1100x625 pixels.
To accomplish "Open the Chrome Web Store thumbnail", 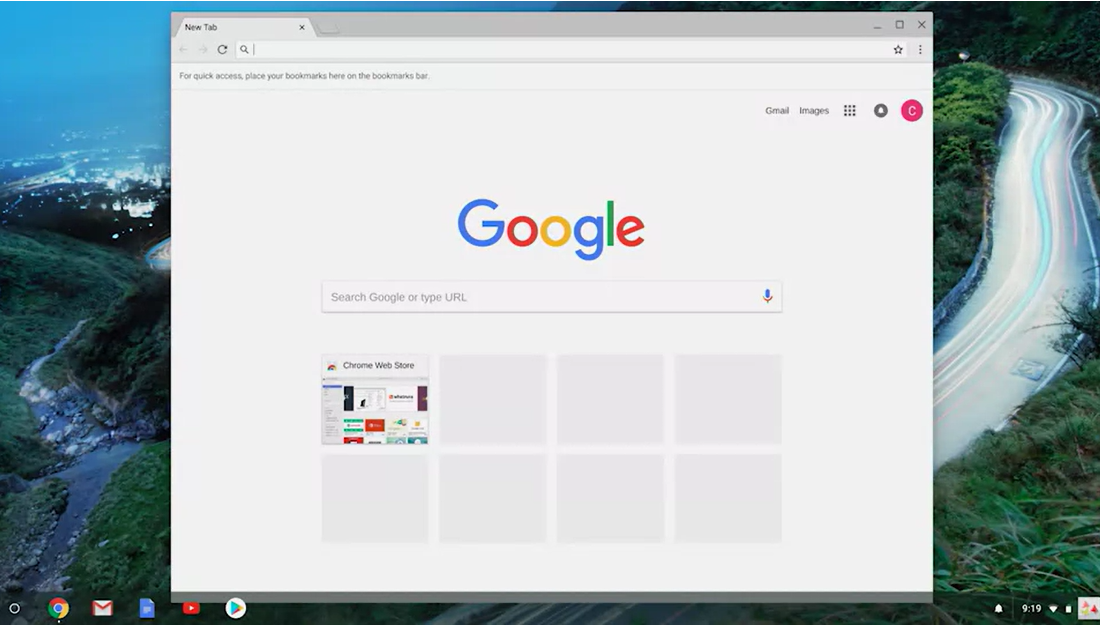I will coord(375,399).
